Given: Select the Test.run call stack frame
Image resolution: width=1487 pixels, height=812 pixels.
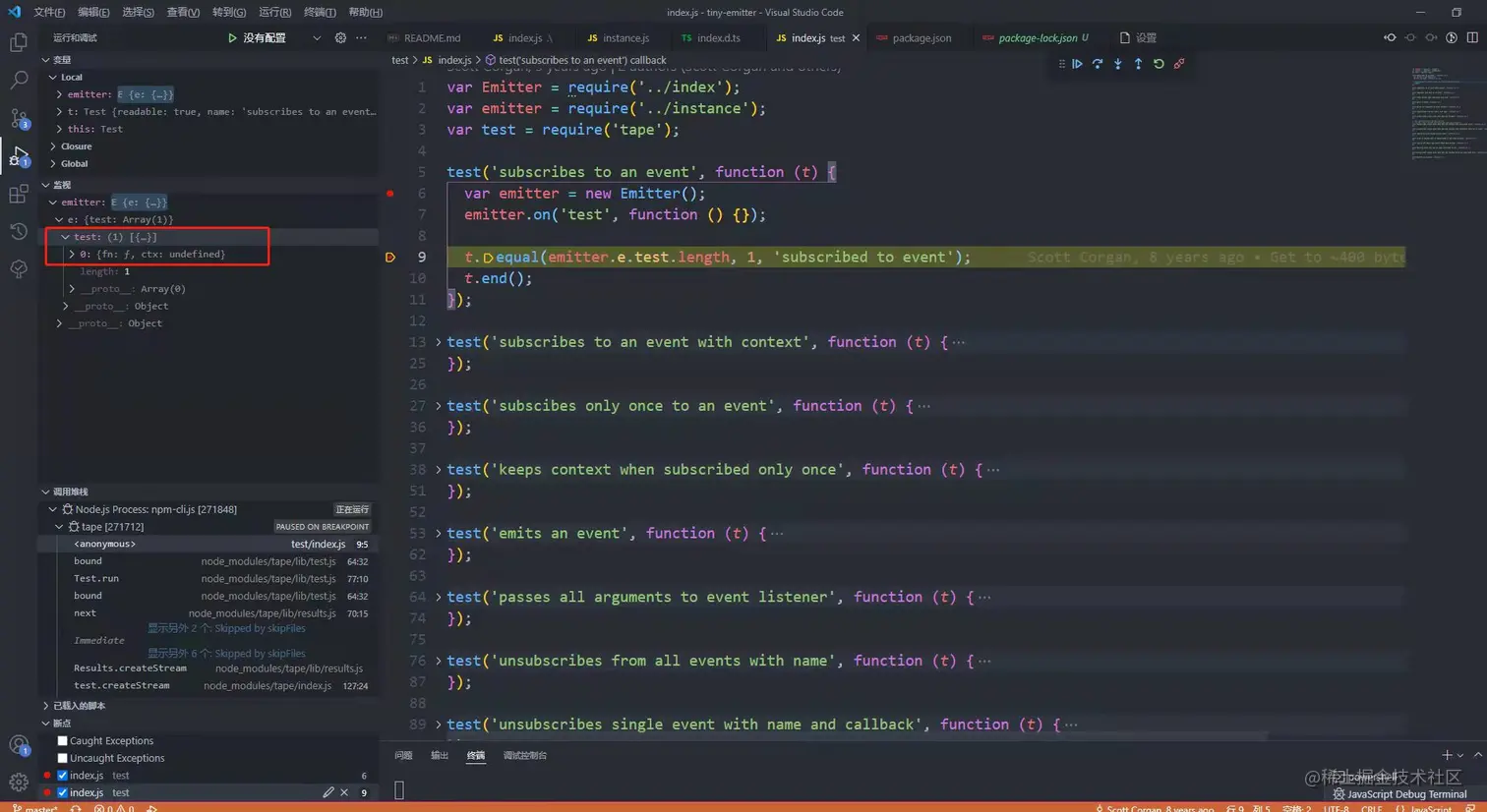Looking at the screenshot, I should (96, 579).
